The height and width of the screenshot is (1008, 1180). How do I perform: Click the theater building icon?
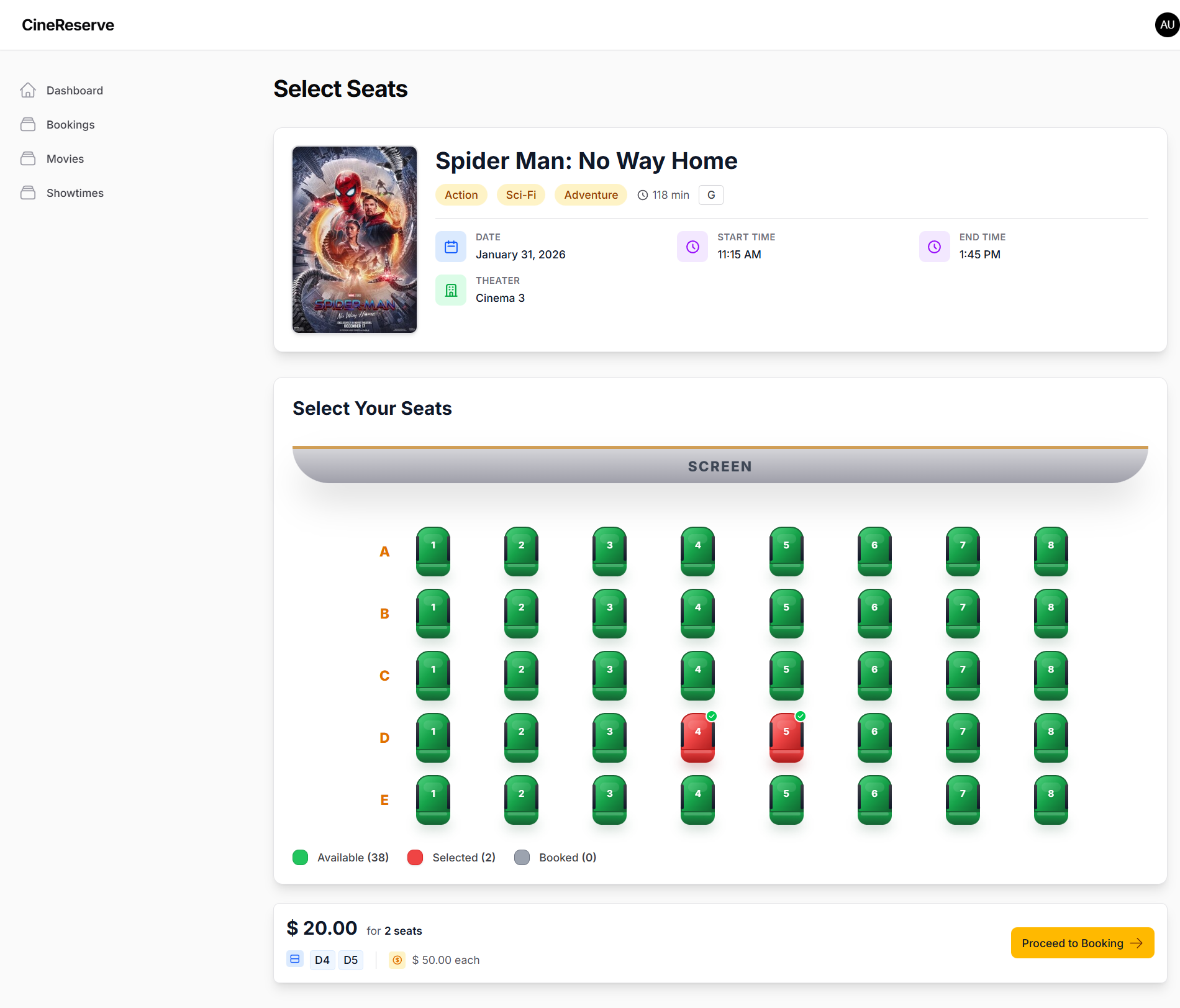point(451,291)
